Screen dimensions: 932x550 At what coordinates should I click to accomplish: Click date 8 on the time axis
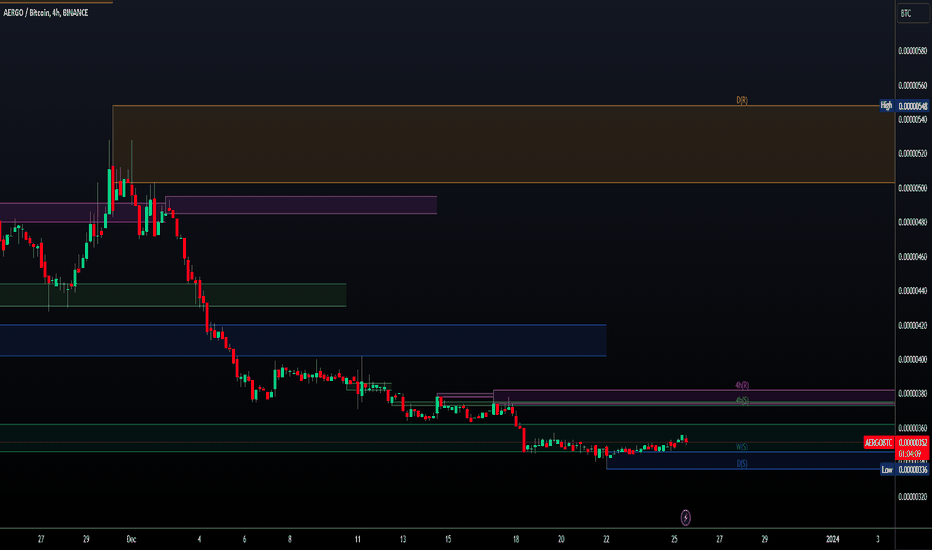(289, 539)
